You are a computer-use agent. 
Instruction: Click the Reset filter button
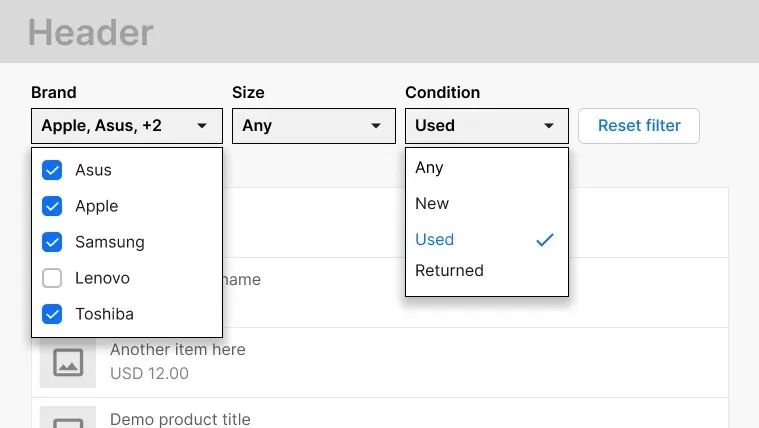tap(639, 126)
